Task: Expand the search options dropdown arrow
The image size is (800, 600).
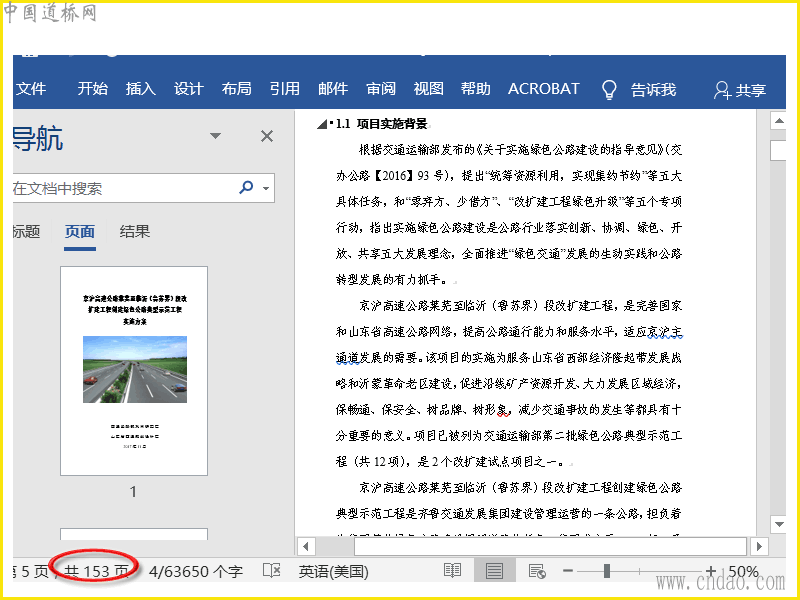Action: (x=266, y=188)
